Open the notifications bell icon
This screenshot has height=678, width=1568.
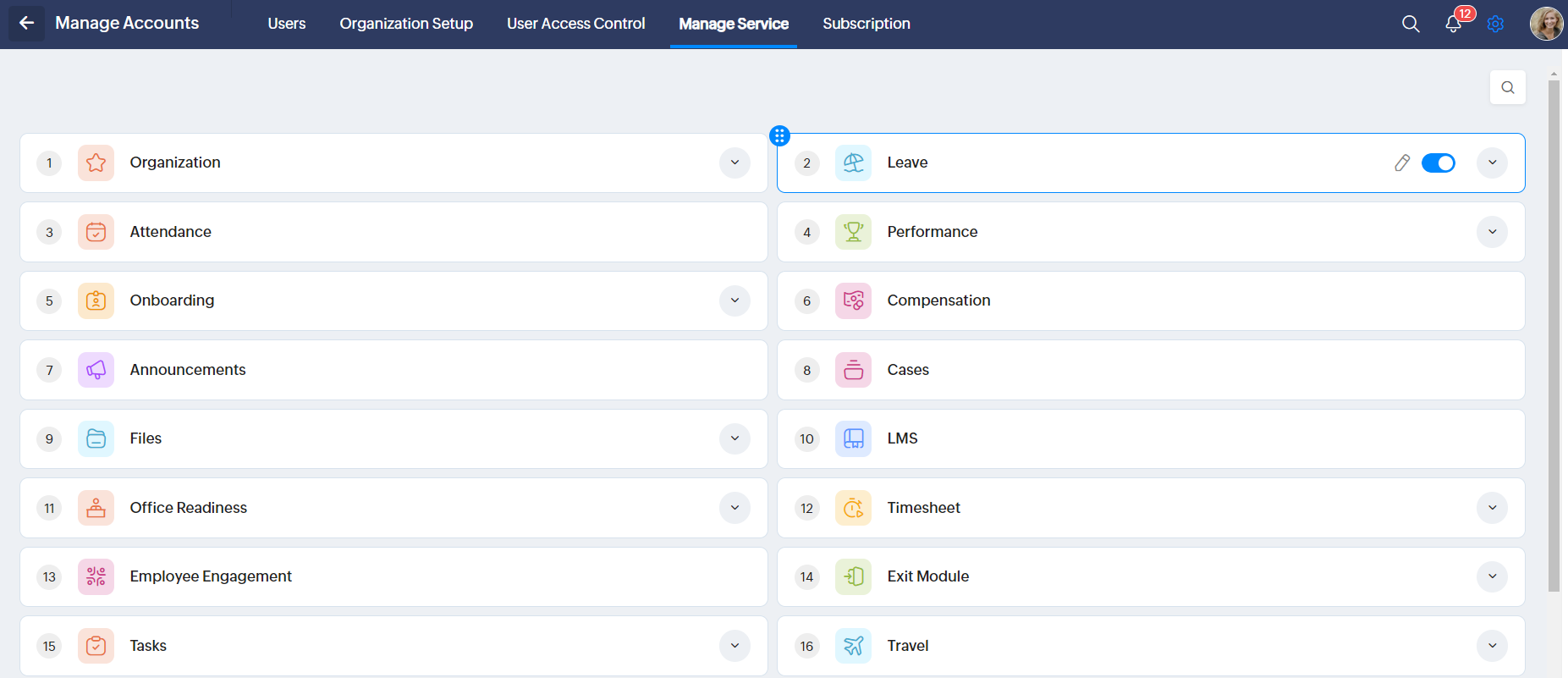tap(1453, 24)
